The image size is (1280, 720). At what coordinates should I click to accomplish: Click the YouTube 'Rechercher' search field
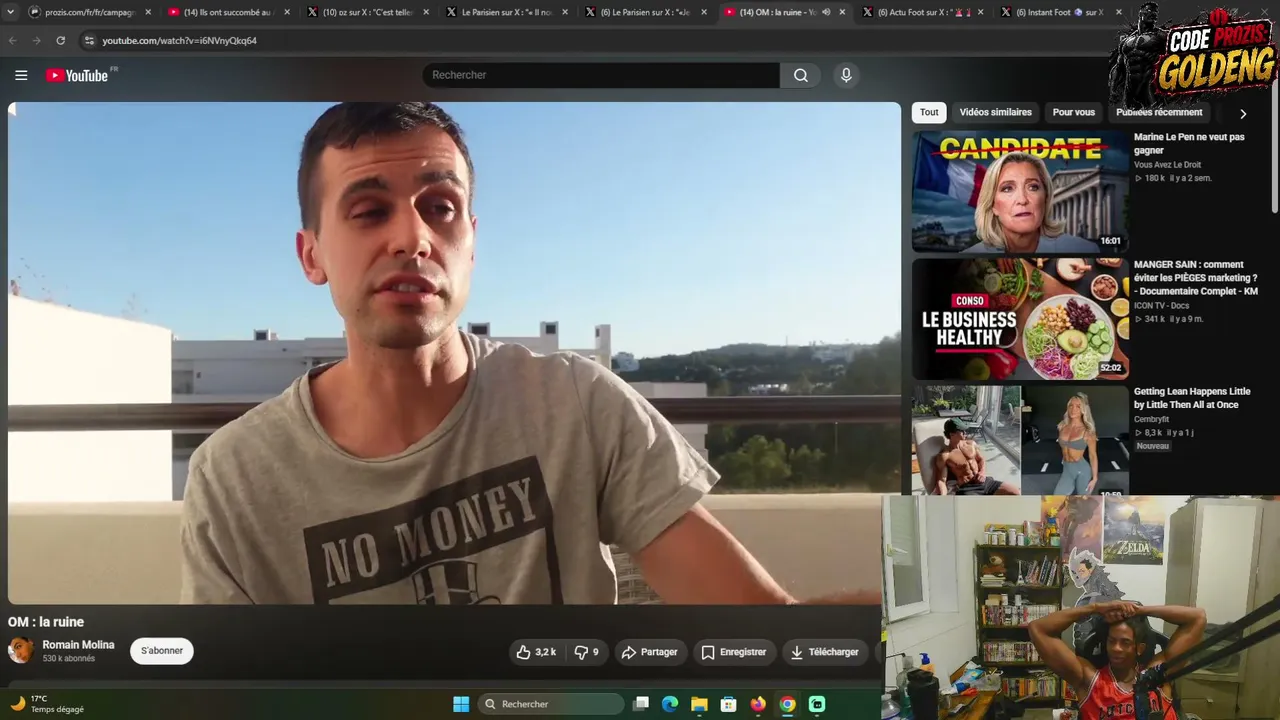click(x=601, y=75)
